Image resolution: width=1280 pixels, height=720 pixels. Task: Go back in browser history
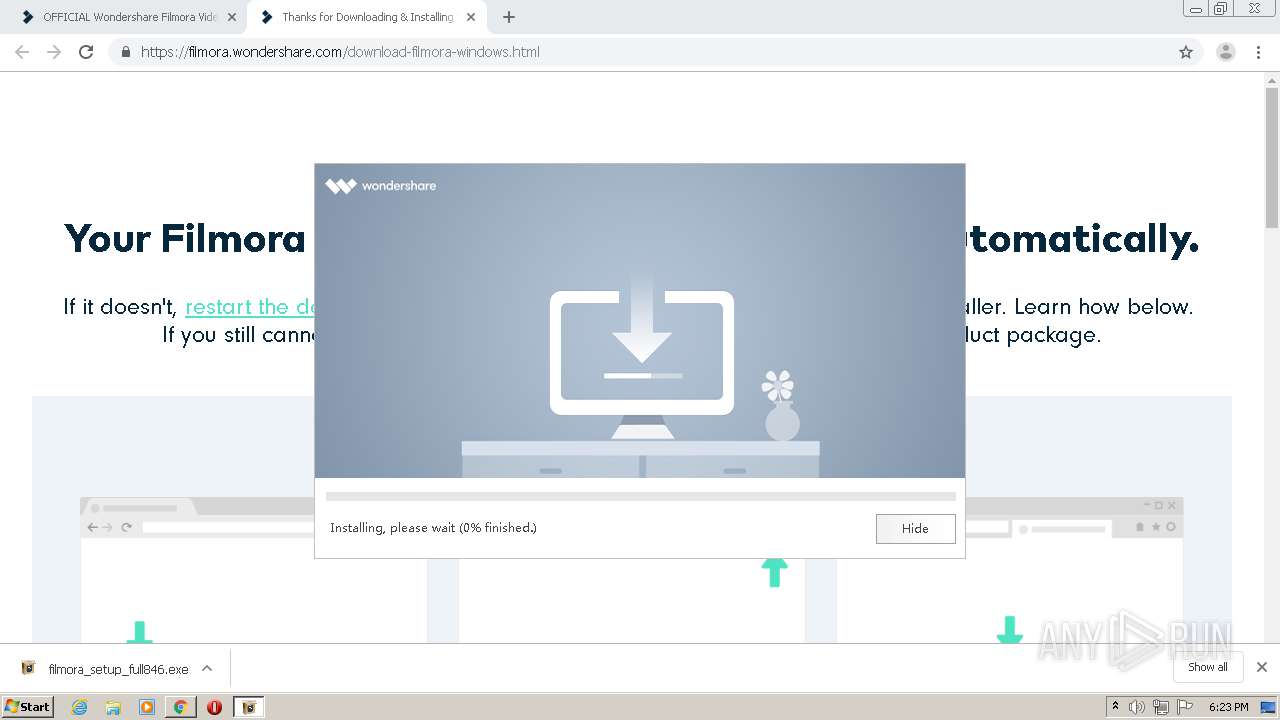pyautogui.click(x=22, y=52)
